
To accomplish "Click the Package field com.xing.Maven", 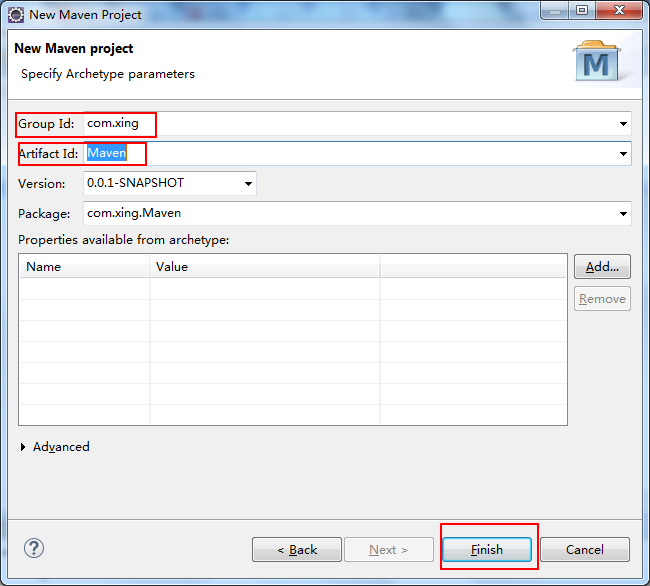I will (x=357, y=213).
